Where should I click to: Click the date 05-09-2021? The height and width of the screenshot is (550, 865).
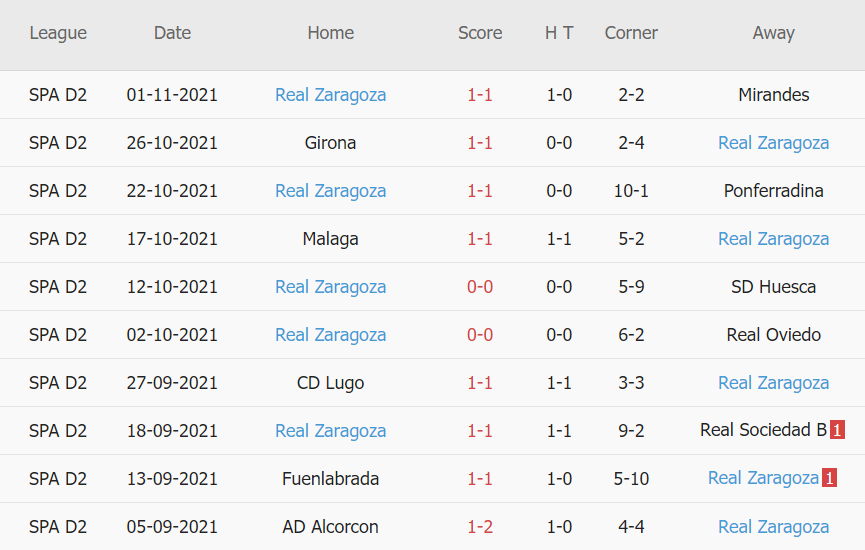(172, 527)
